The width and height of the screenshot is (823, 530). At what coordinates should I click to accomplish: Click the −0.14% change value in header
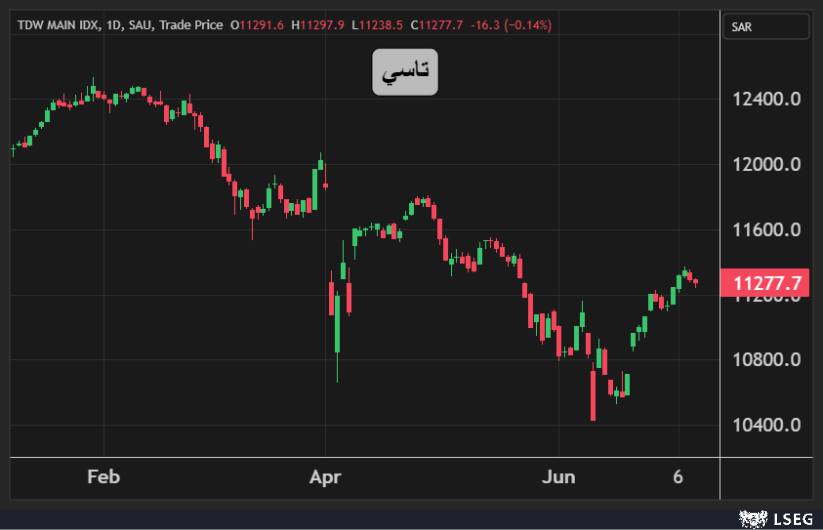click(532, 25)
